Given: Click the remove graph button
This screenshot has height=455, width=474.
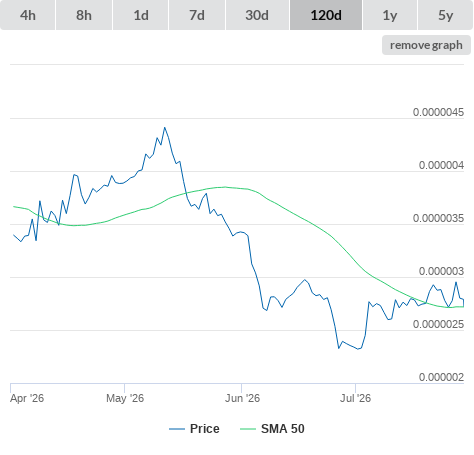Looking at the screenshot, I should [426, 45].
